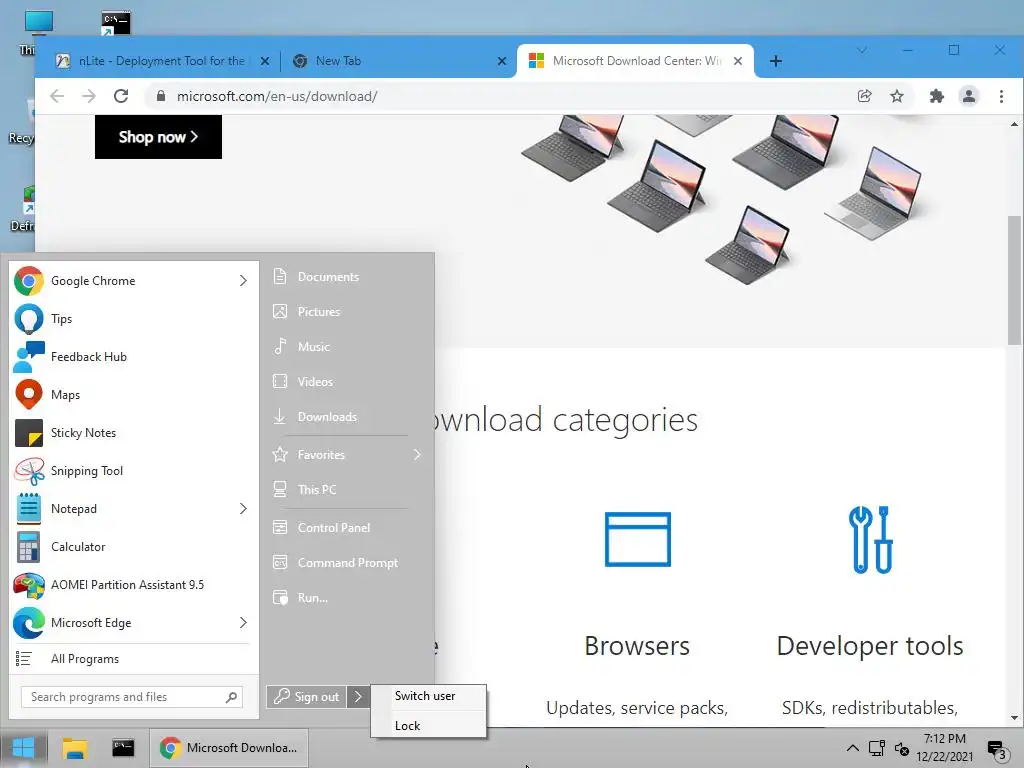The width and height of the screenshot is (1024, 768).
Task: Open the Chrome three-dot menu
Action: pyautogui.click(x=1001, y=96)
